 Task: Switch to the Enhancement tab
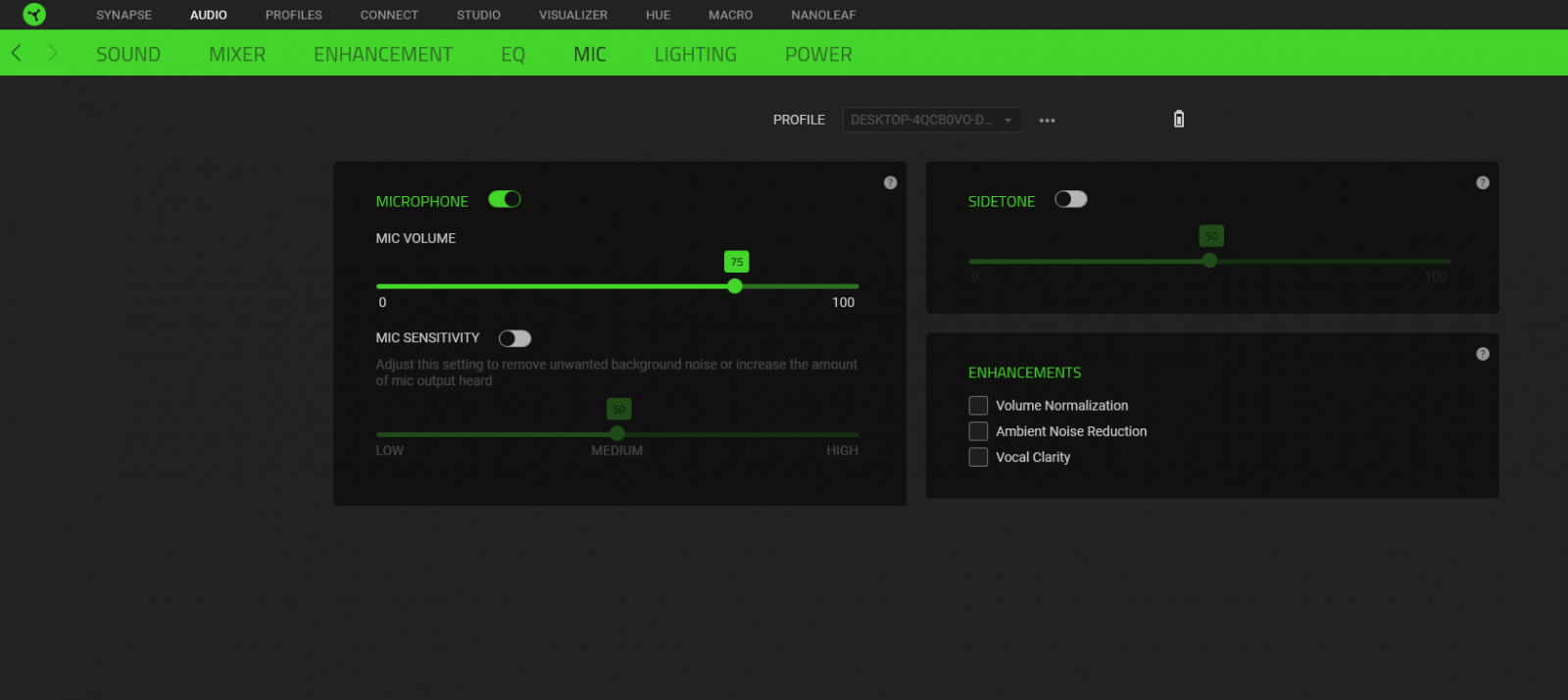point(383,55)
